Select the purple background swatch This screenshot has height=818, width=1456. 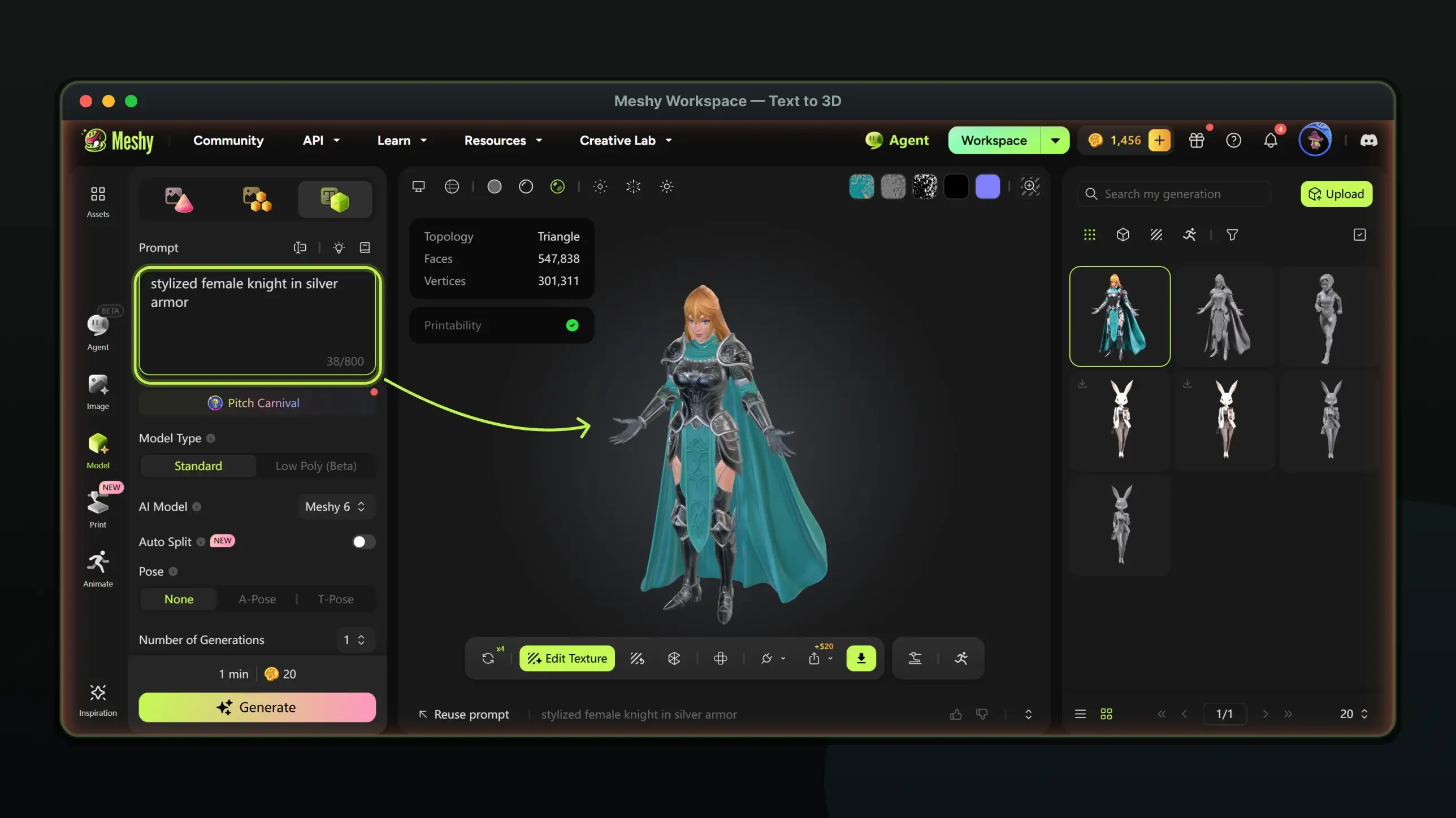987,186
